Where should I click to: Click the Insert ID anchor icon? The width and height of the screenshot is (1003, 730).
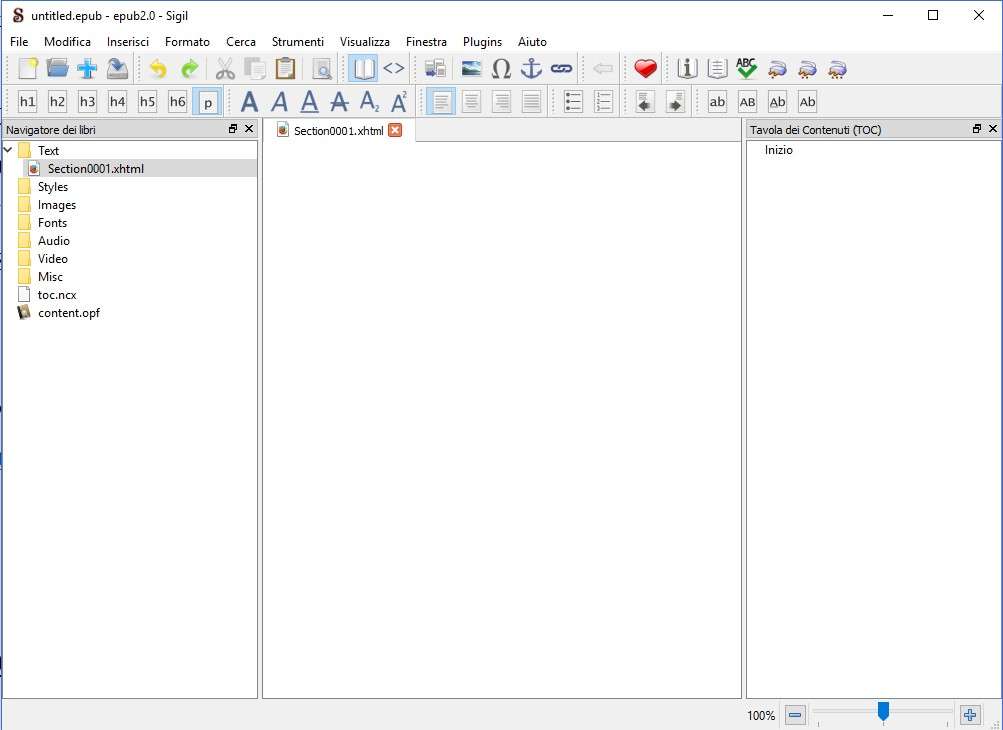pos(532,69)
